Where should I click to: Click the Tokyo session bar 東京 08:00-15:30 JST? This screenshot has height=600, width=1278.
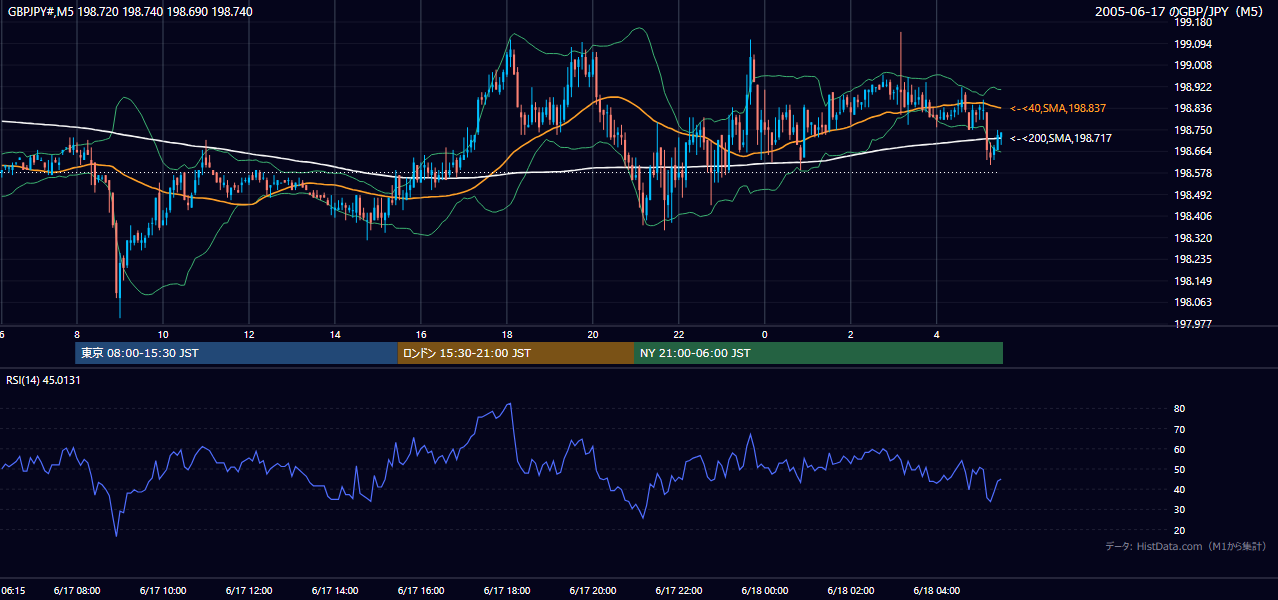[237, 353]
